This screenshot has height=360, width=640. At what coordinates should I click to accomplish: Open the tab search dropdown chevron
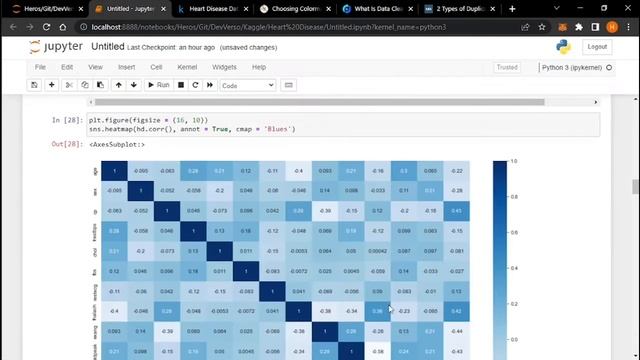click(556, 8)
